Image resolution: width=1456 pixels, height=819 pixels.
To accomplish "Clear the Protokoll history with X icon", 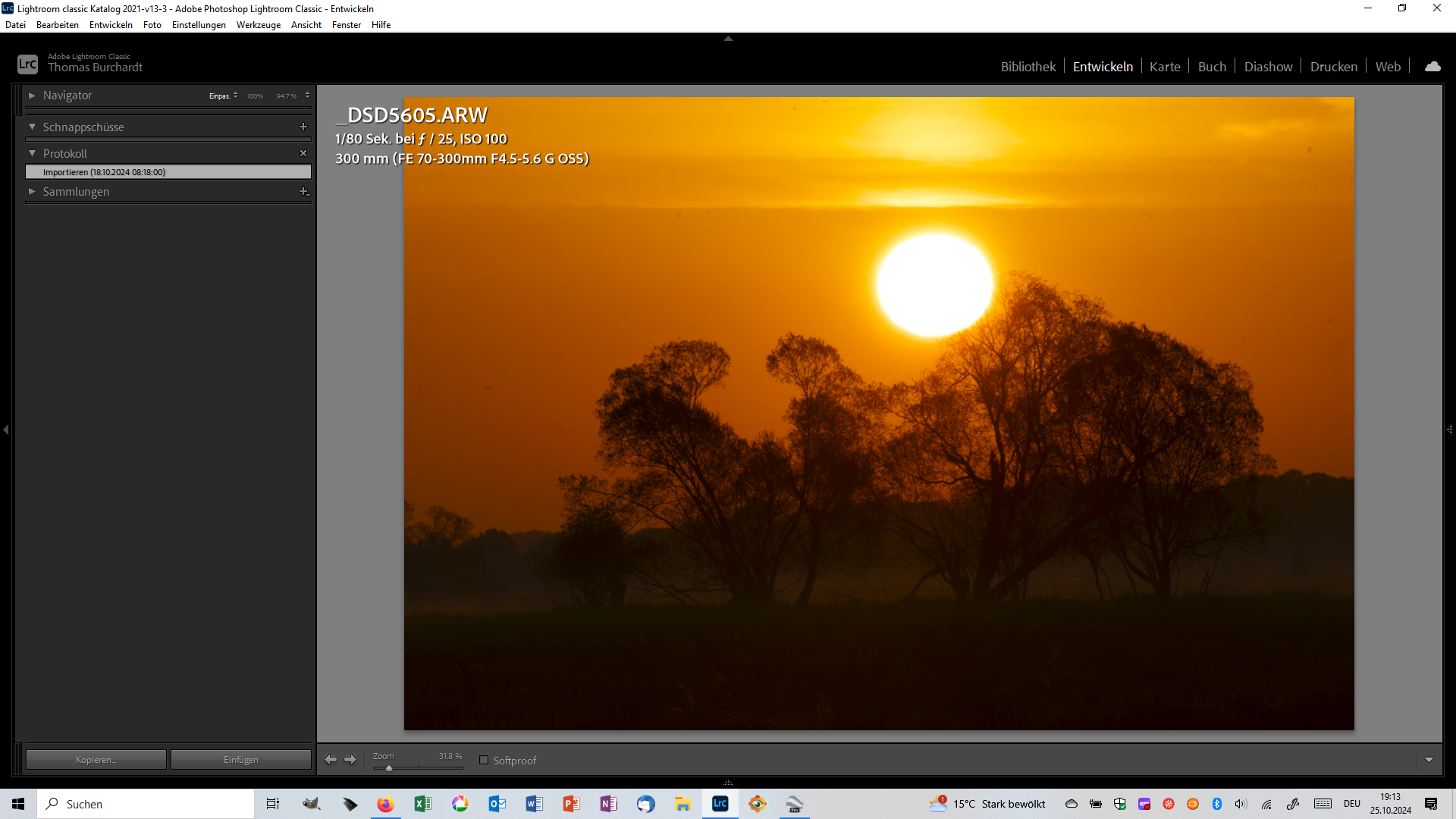I will coord(303,153).
